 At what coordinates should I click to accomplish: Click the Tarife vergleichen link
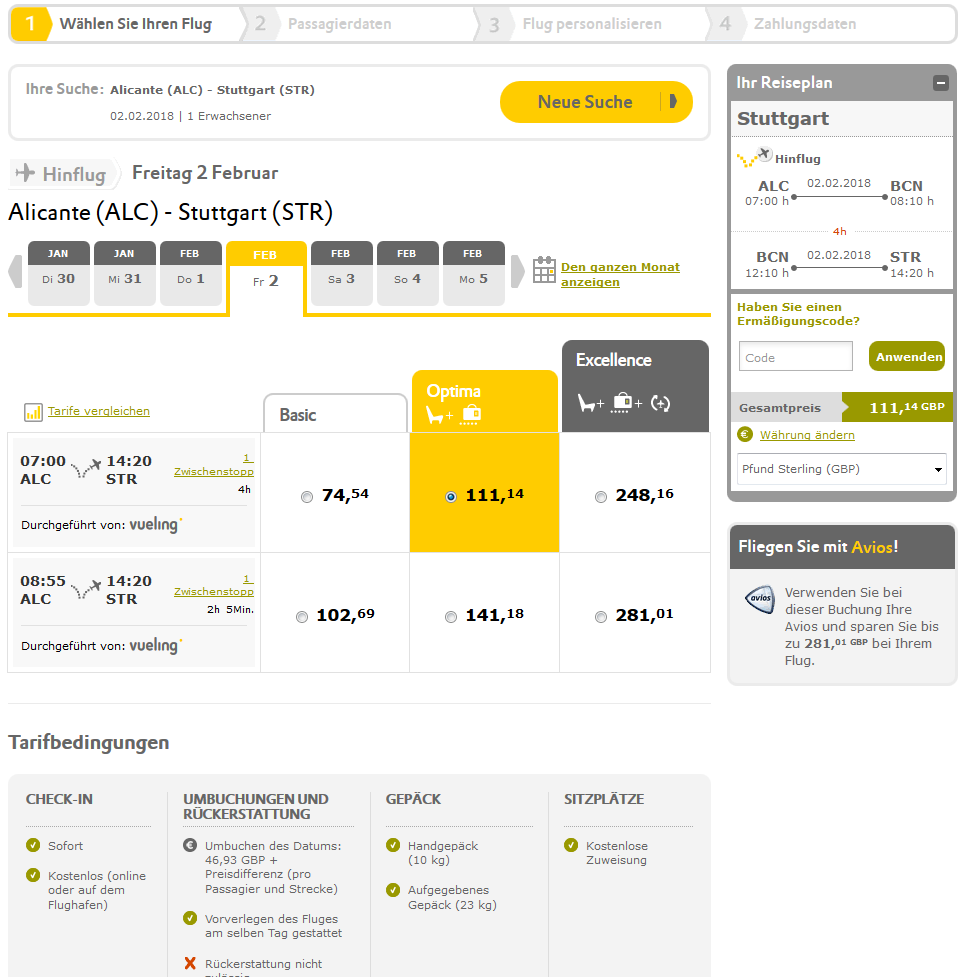pos(99,411)
